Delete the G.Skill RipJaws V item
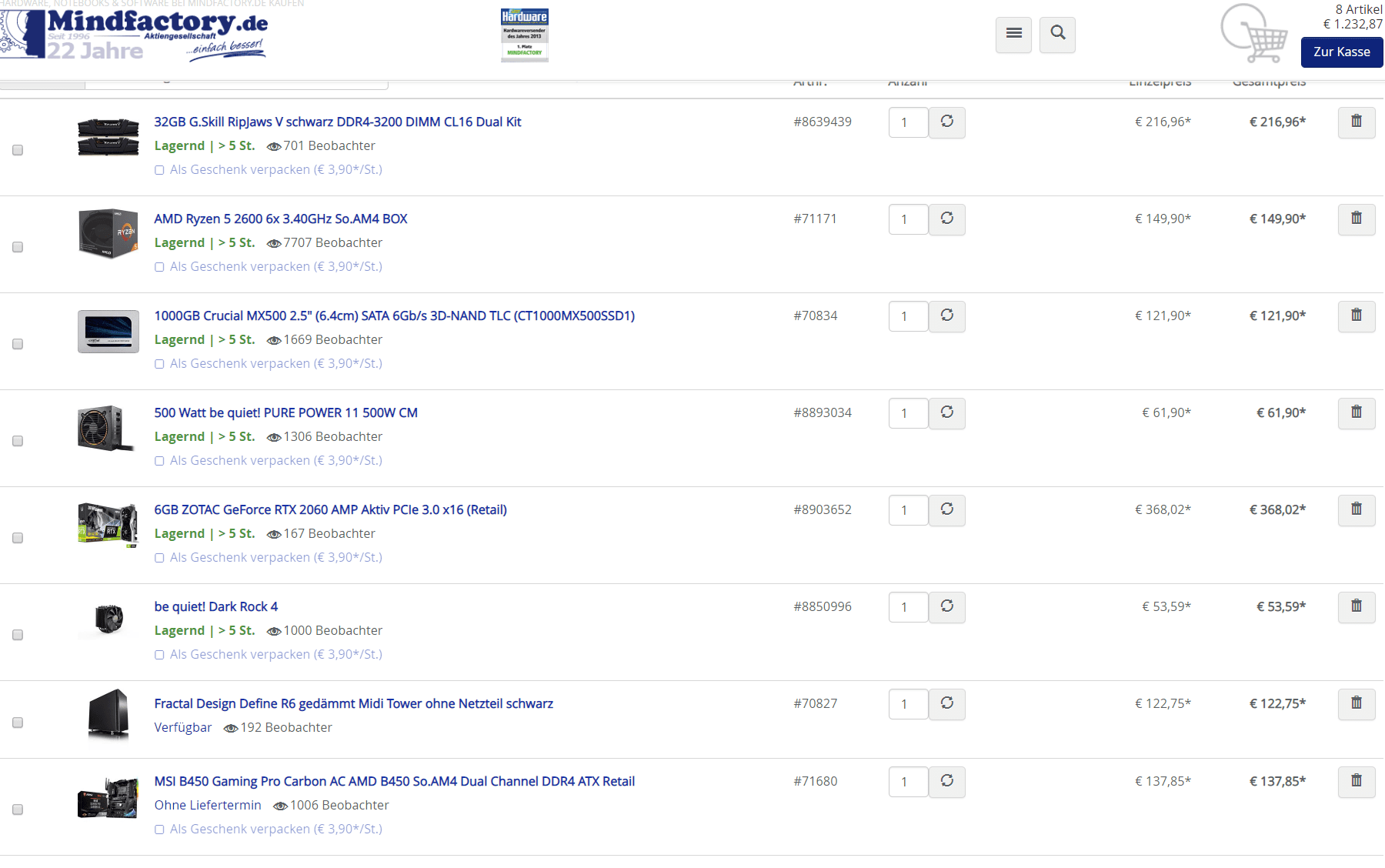Viewport: 1385px width, 868px height. (x=1357, y=122)
